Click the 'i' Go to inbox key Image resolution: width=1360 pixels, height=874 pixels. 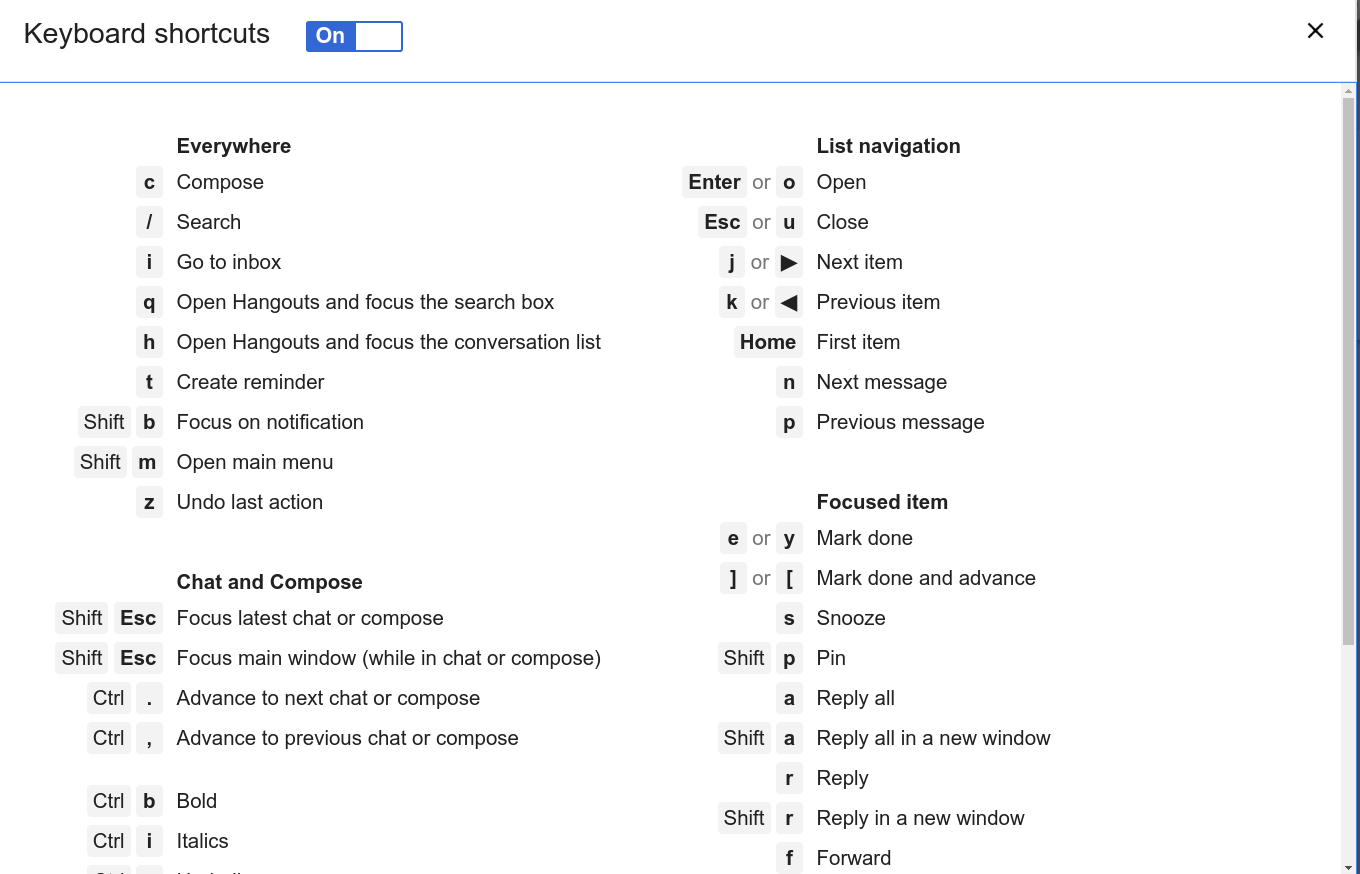point(149,262)
